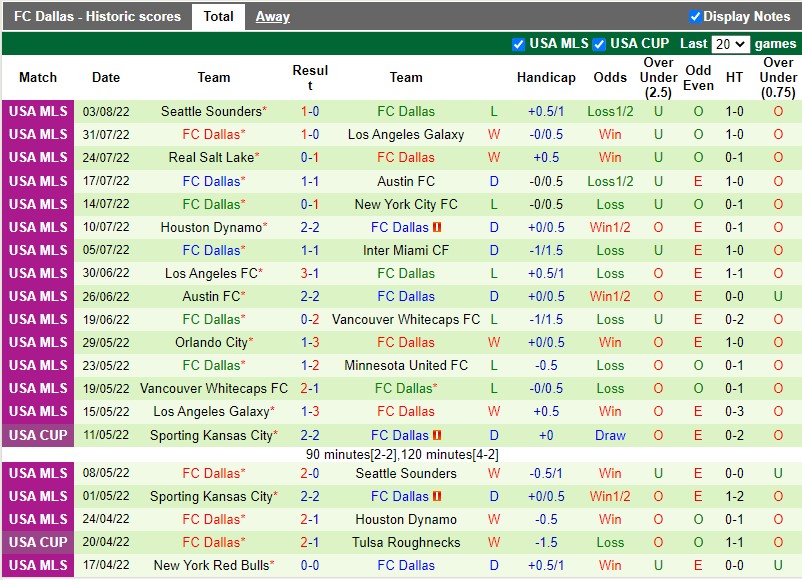Viewport: 802px width, 580px height.
Task: Select the USA CUP league badge on the 20/04 row
Action: coord(38,542)
